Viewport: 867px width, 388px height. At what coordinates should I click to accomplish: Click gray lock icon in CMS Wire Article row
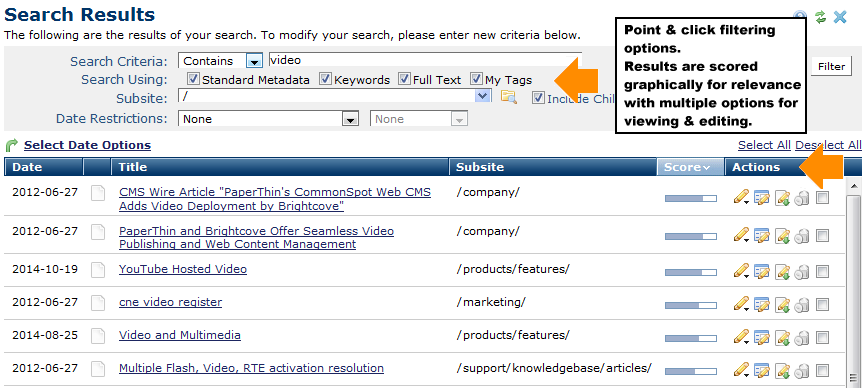[802, 198]
